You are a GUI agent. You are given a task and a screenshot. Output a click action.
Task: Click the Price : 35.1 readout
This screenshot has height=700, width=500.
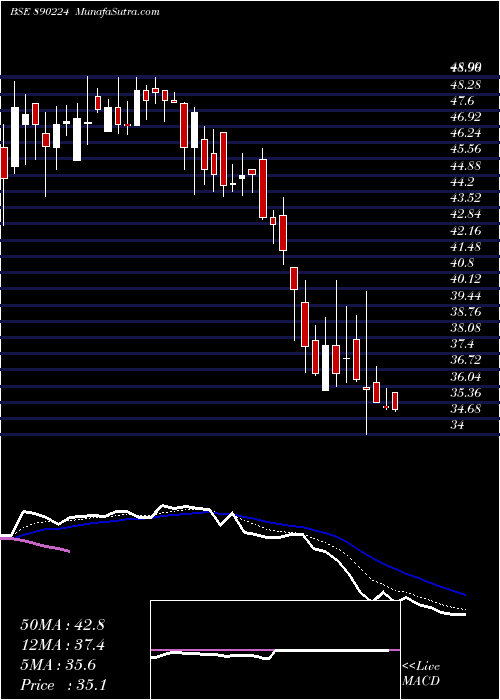(x=62, y=685)
